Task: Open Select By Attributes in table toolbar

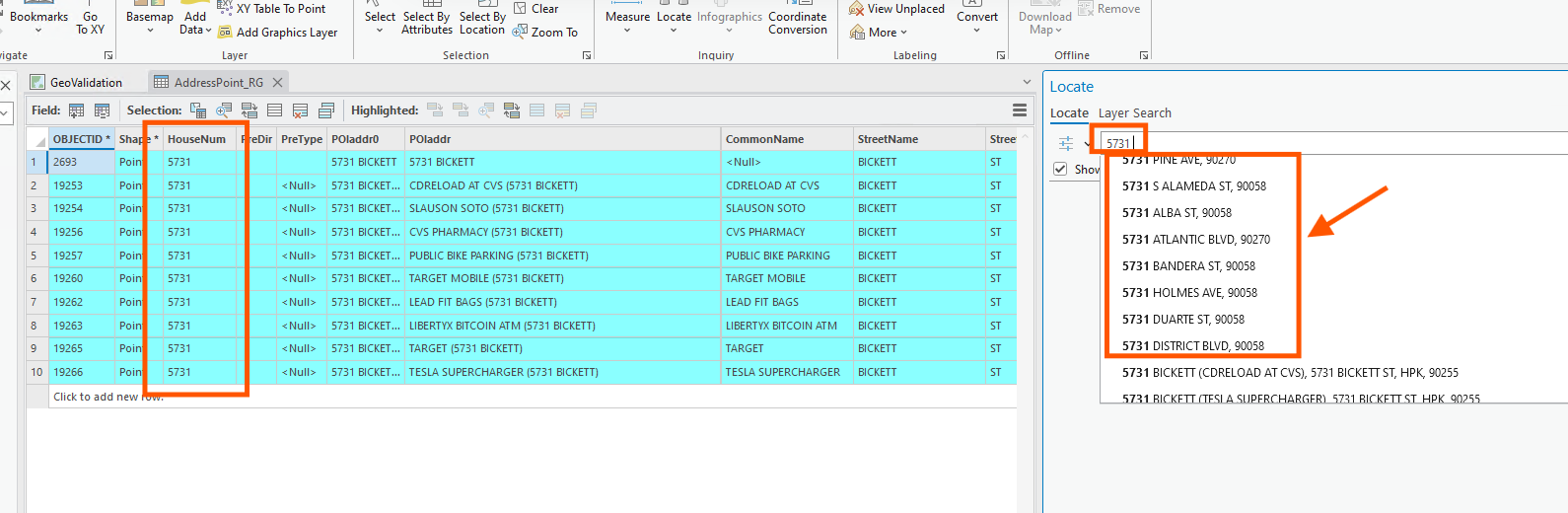Action: (198, 110)
